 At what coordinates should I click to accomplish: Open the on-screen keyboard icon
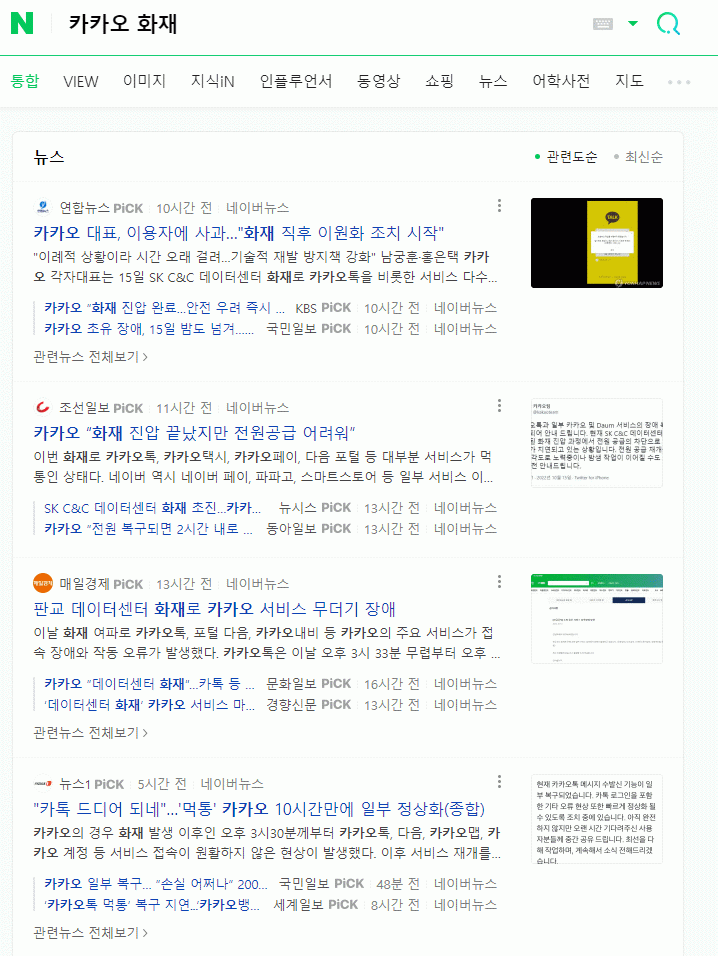tap(603, 24)
